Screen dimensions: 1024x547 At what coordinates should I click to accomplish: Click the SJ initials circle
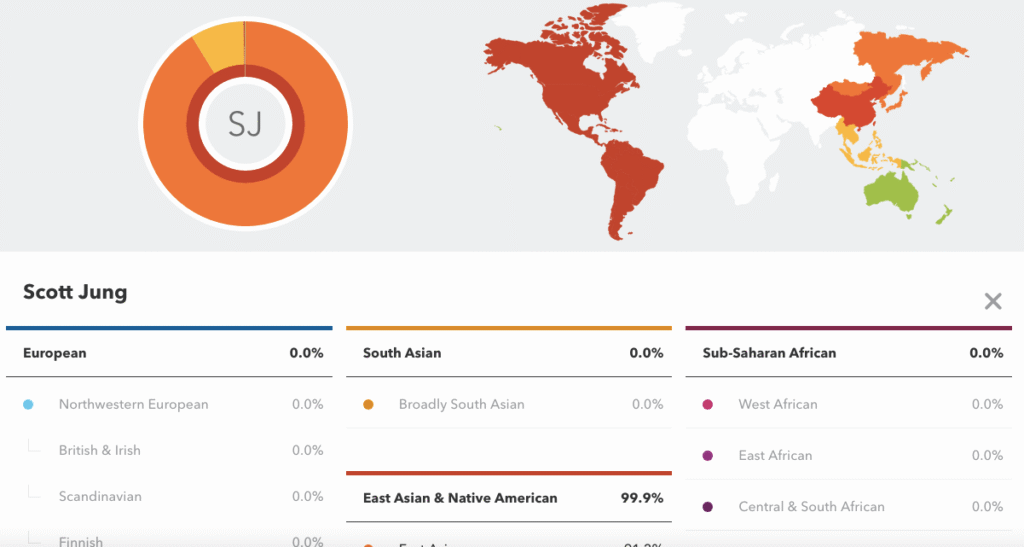coord(244,124)
